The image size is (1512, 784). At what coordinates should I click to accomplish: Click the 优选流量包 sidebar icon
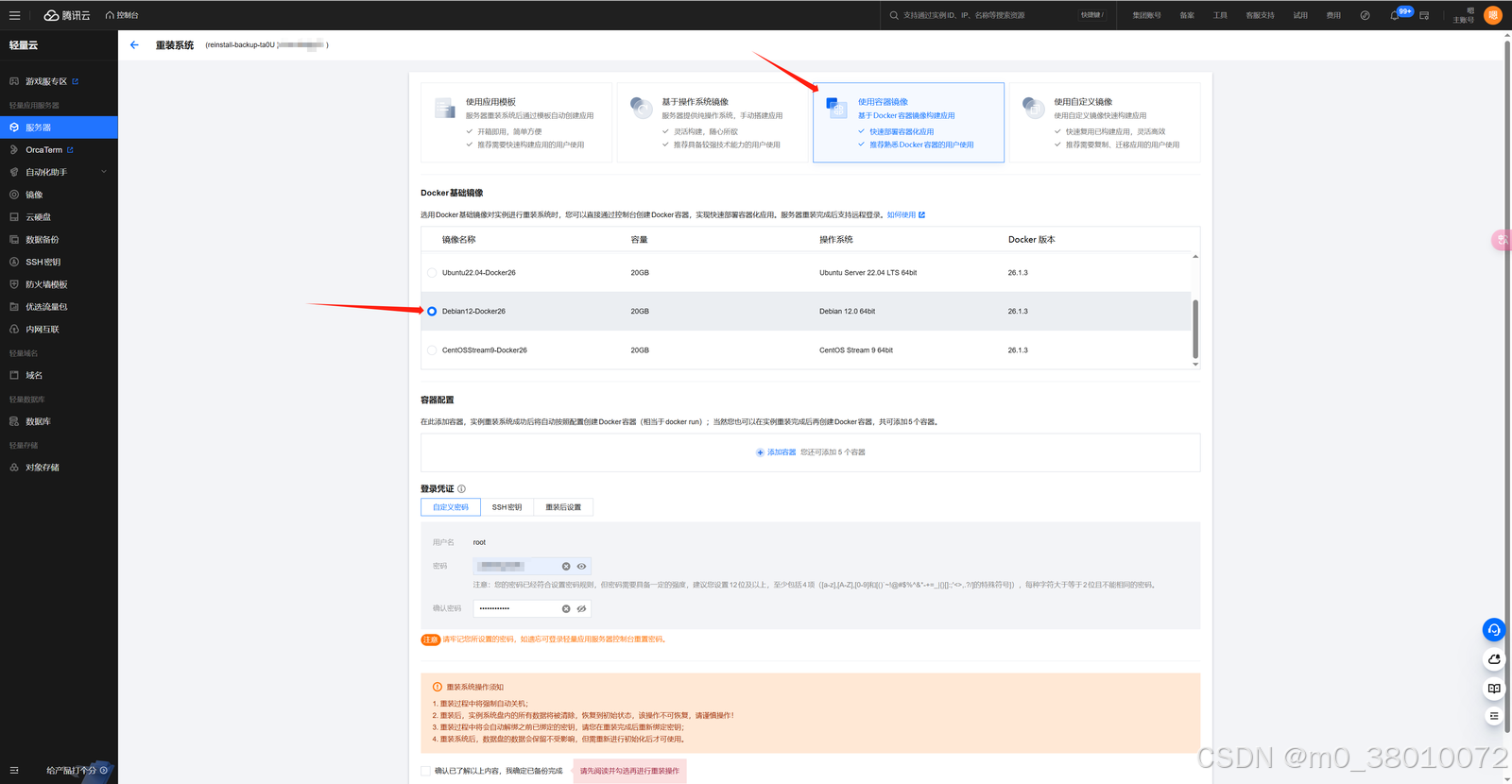[14, 307]
